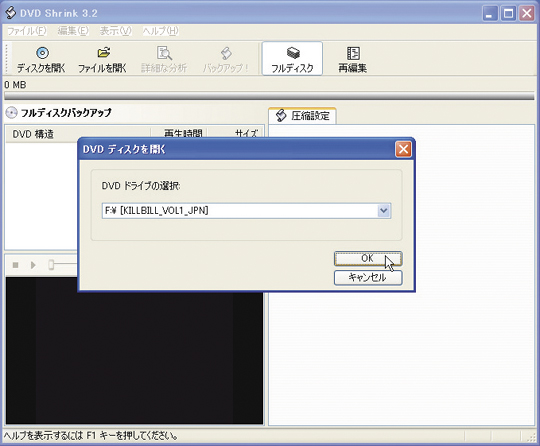Click the キャンセル button in the dialog
This screenshot has height=446, width=540.
click(368, 278)
